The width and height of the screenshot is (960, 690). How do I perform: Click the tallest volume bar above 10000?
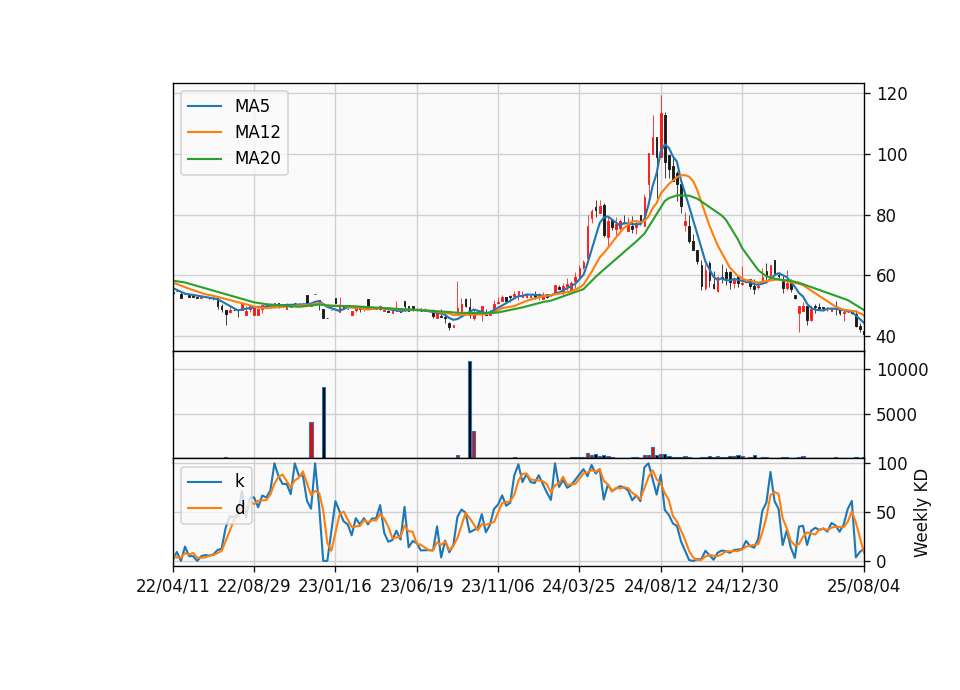(470, 410)
